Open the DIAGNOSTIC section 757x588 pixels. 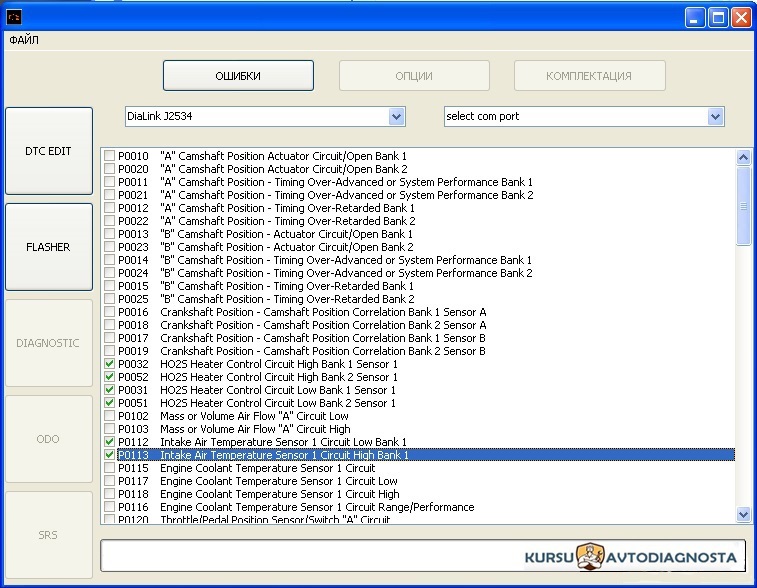(x=49, y=343)
